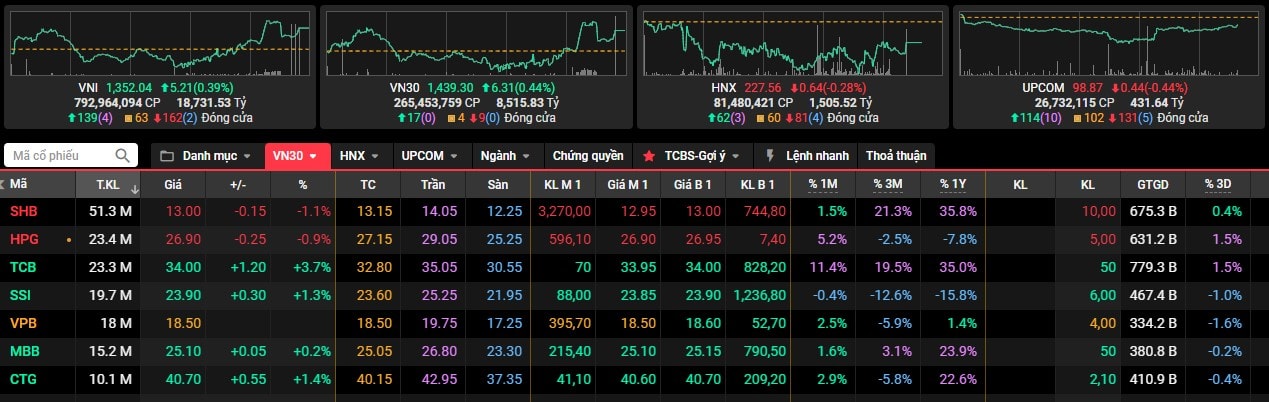Select the VN30 tab label
Image resolution: width=1269 pixels, height=402 pixels.
point(287,156)
